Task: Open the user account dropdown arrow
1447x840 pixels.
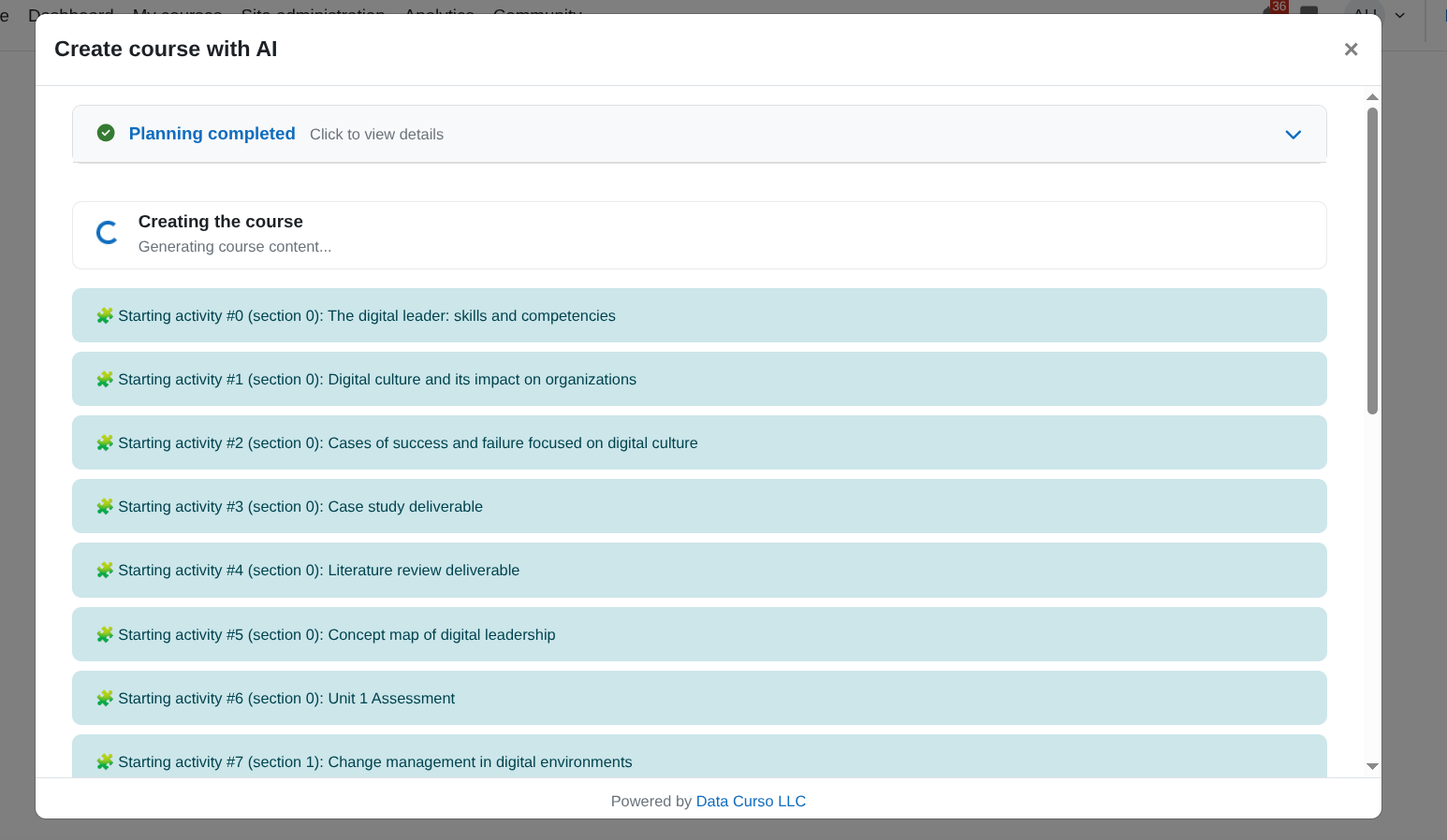Action: pos(1400,14)
